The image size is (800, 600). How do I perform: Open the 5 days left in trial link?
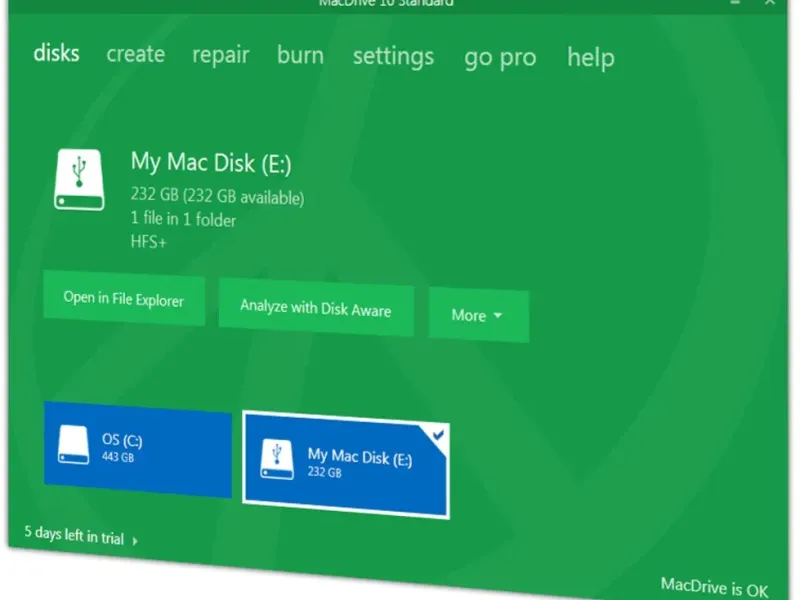tap(74, 535)
